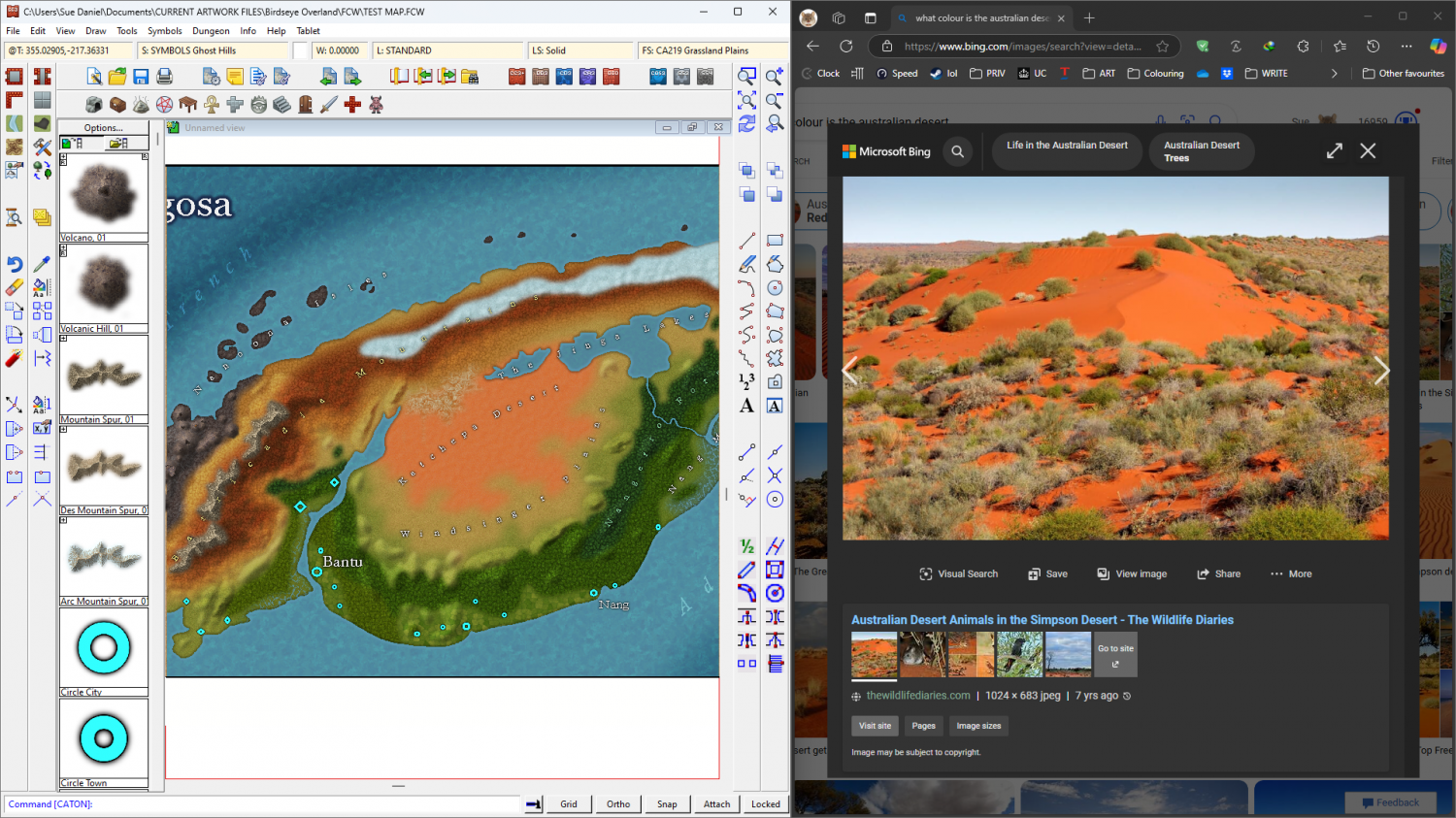Open the Dungeon menu
Viewport: 1456px width, 818px height.
211,31
